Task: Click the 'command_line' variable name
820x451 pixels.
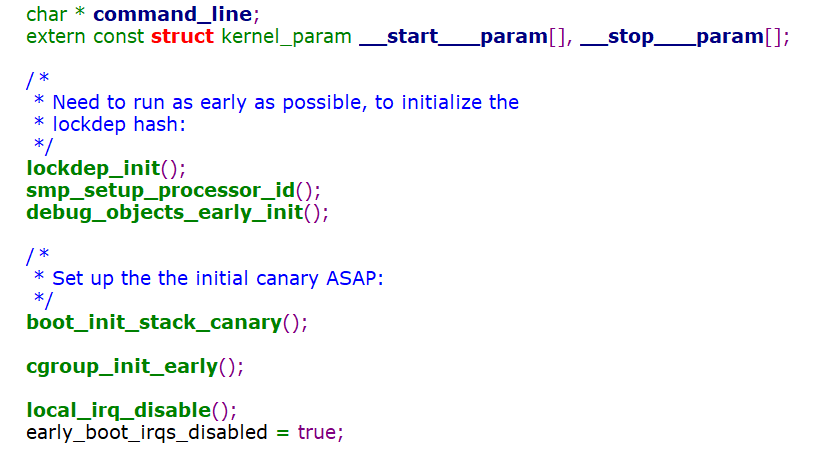Action: pyautogui.click(x=173, y=15)
